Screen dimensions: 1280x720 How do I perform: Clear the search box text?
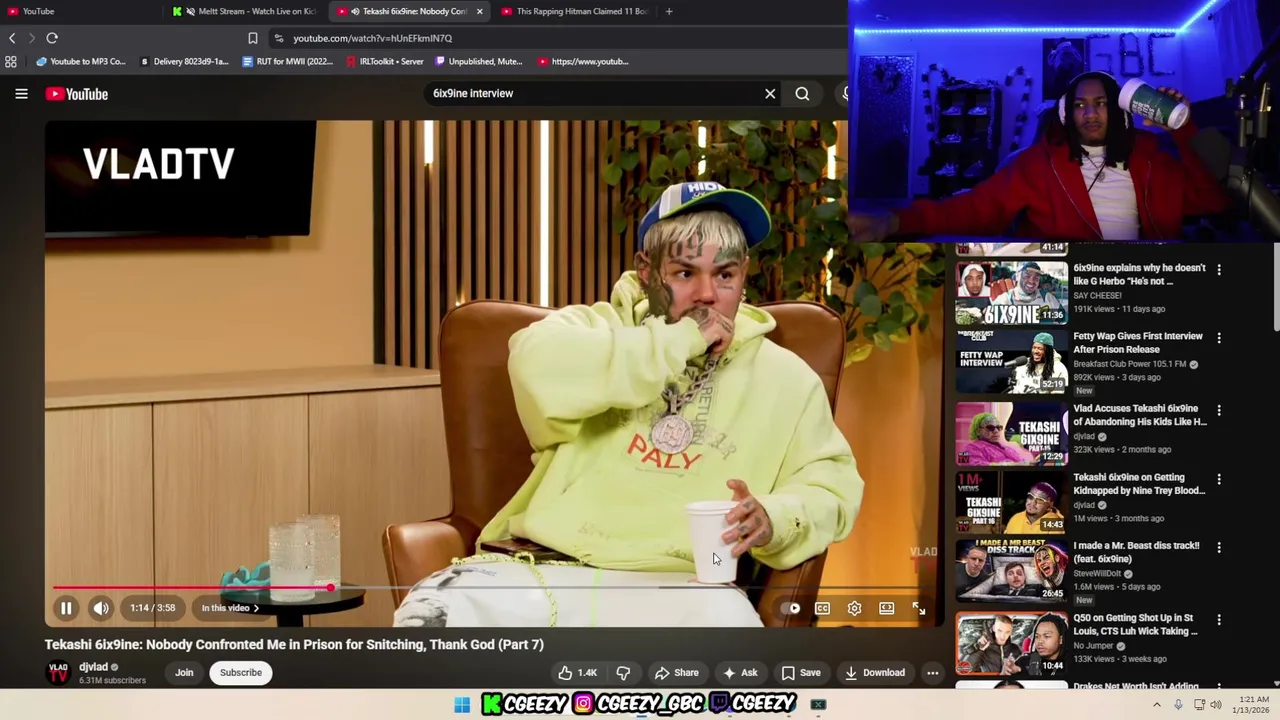click(770, 94)
